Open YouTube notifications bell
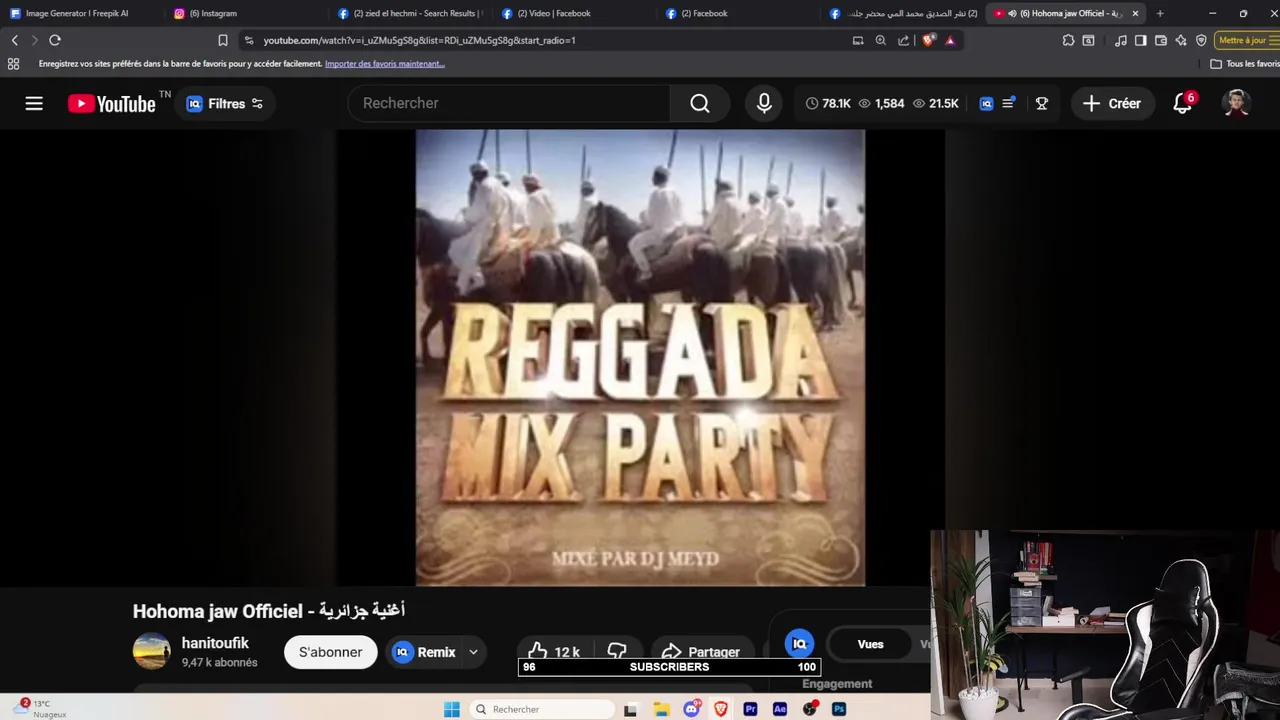Image resolution: width=1280 pixels, height=720 pixels. tap(1183, 103)
